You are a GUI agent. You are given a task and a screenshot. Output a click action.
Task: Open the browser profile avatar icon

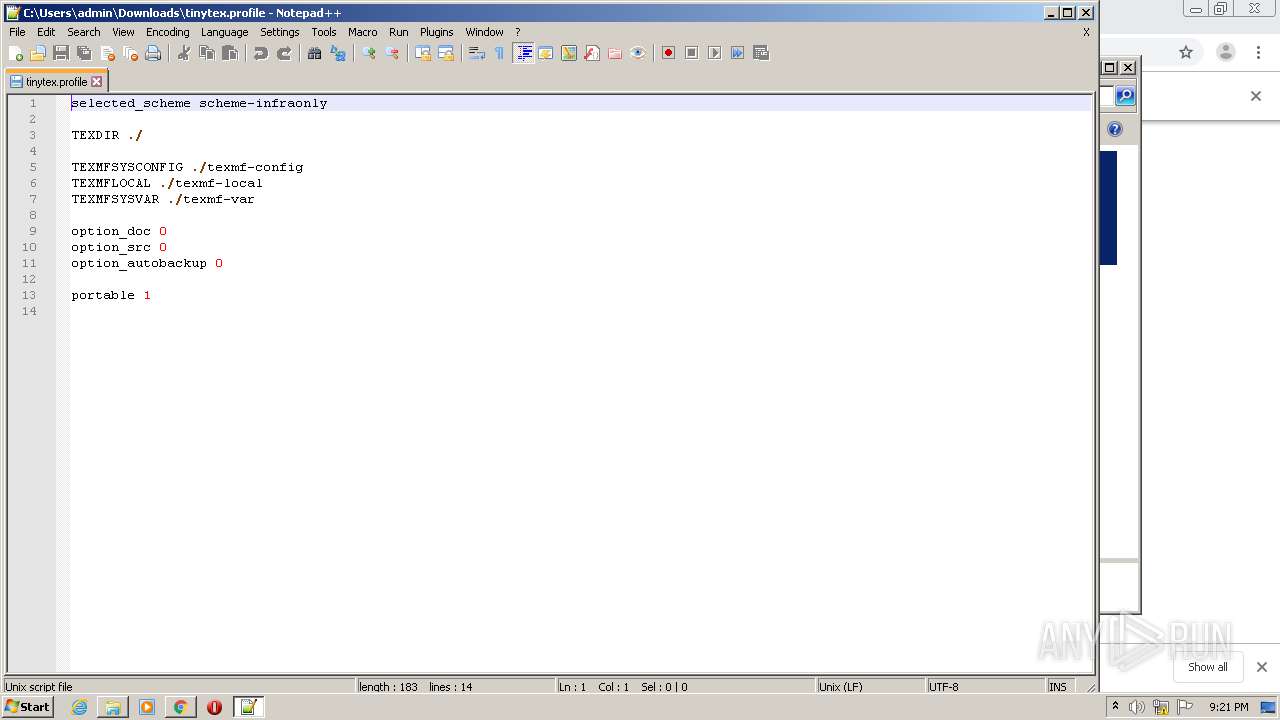[x=1226, y=53]
